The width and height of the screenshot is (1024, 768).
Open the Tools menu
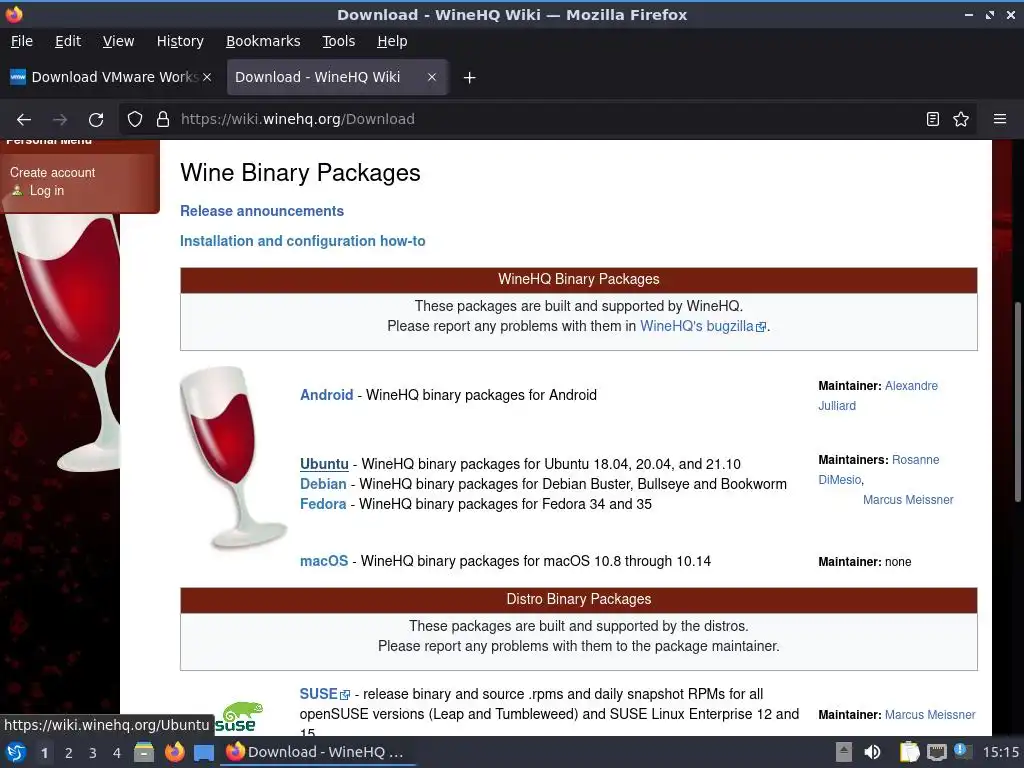pyautogui.click(x=338, y=41)
